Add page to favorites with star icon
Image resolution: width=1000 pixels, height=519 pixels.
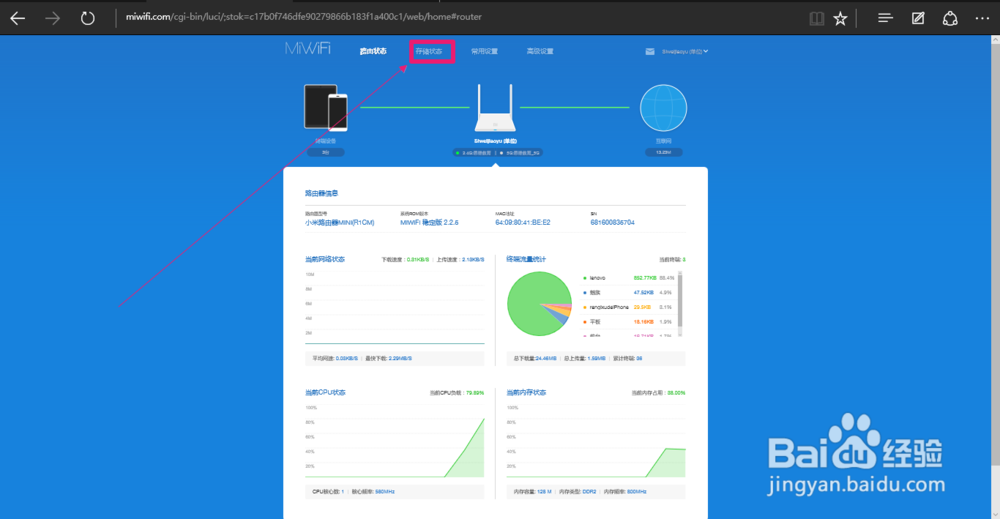pos(841,18)
